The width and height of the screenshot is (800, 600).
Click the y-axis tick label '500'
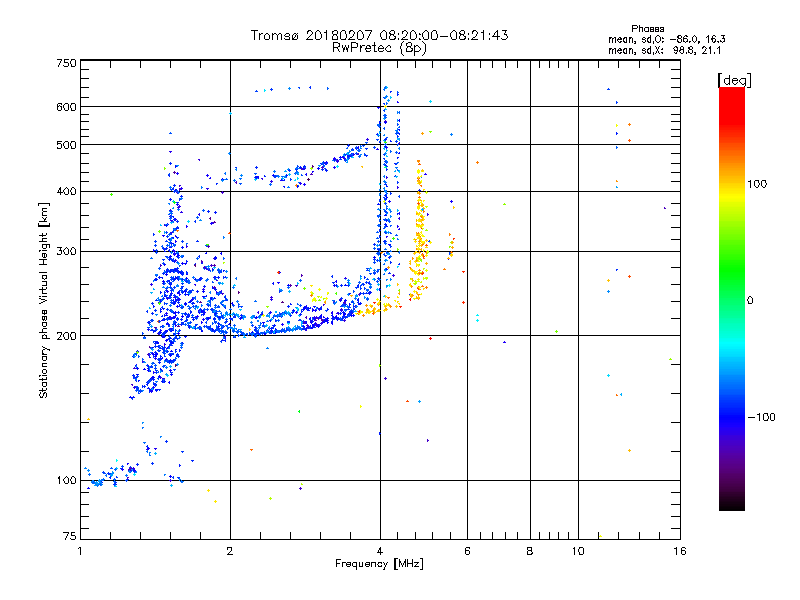coord(67,145)
